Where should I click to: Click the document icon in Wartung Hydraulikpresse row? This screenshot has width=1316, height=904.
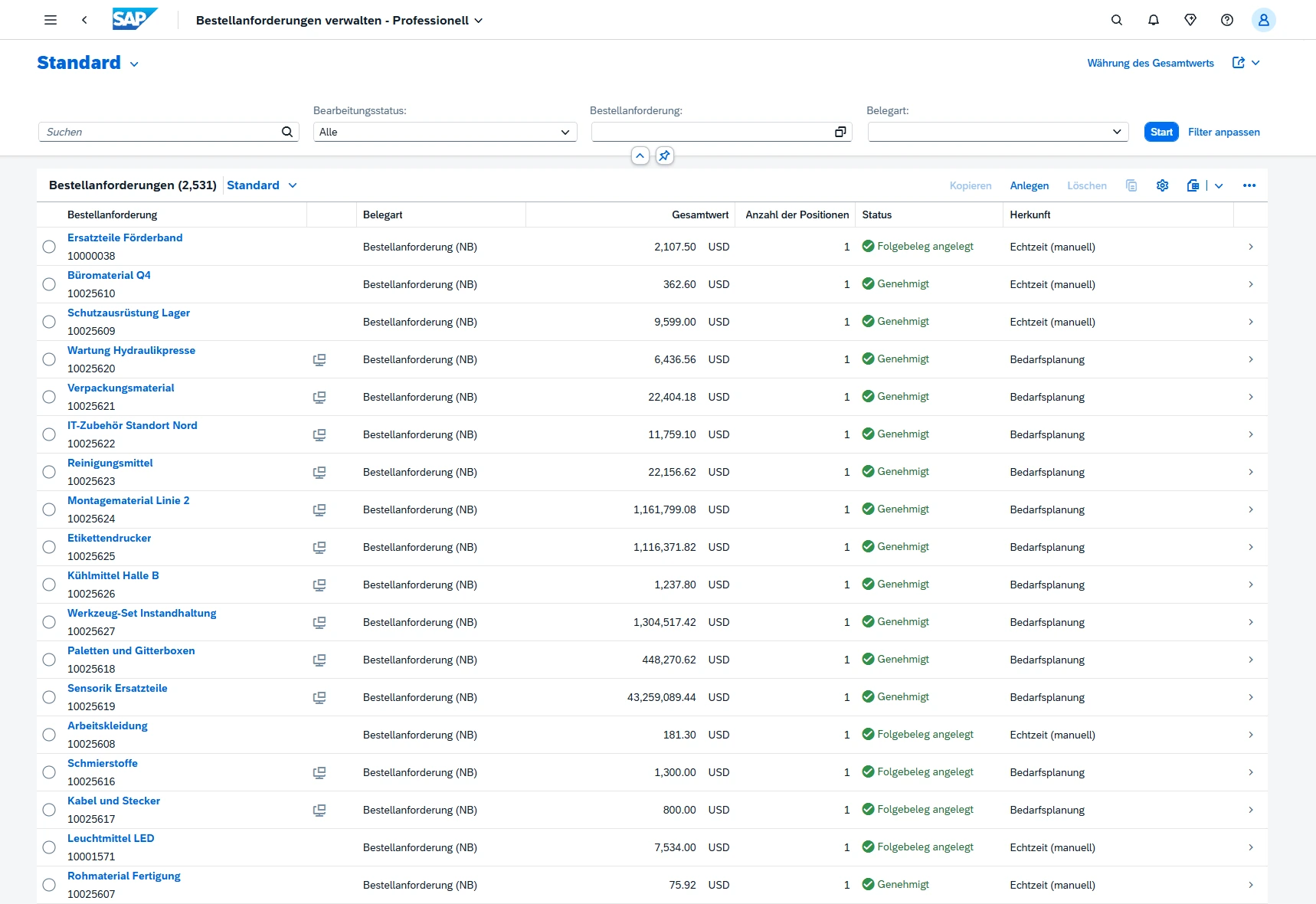click(319, 359)
